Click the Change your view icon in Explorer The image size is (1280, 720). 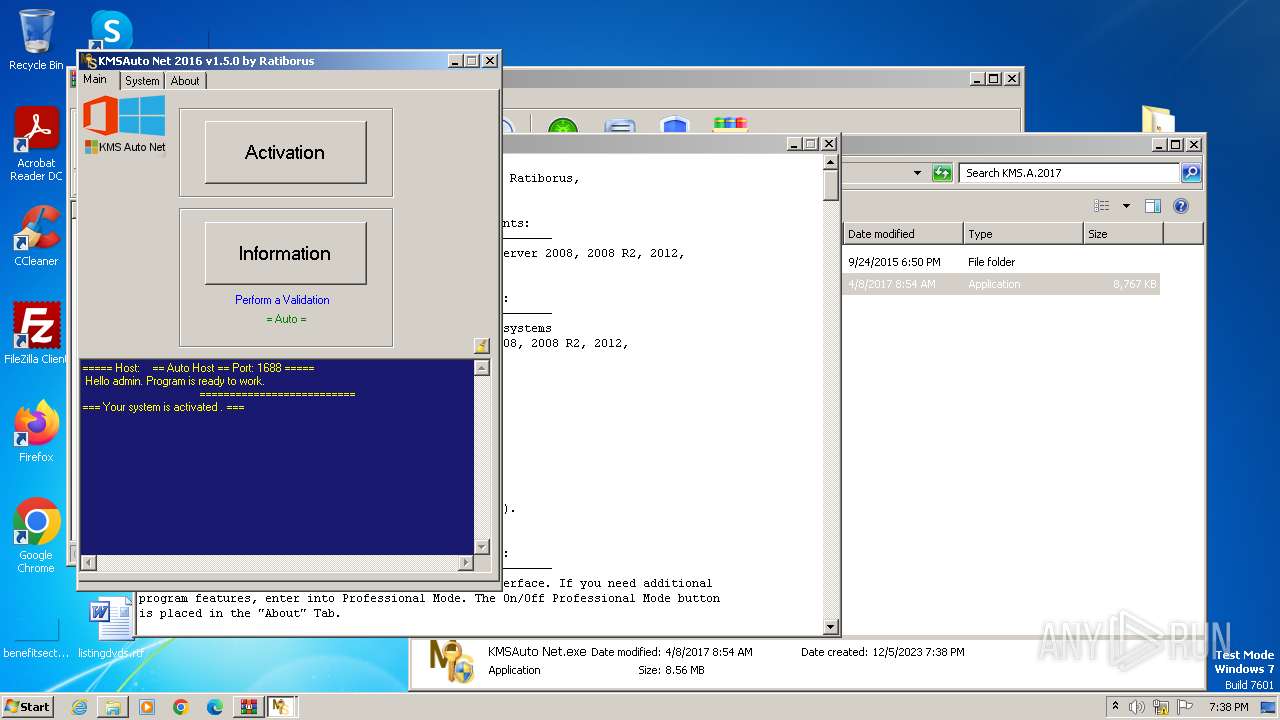pyautogui.click(x=1102, y=206)
